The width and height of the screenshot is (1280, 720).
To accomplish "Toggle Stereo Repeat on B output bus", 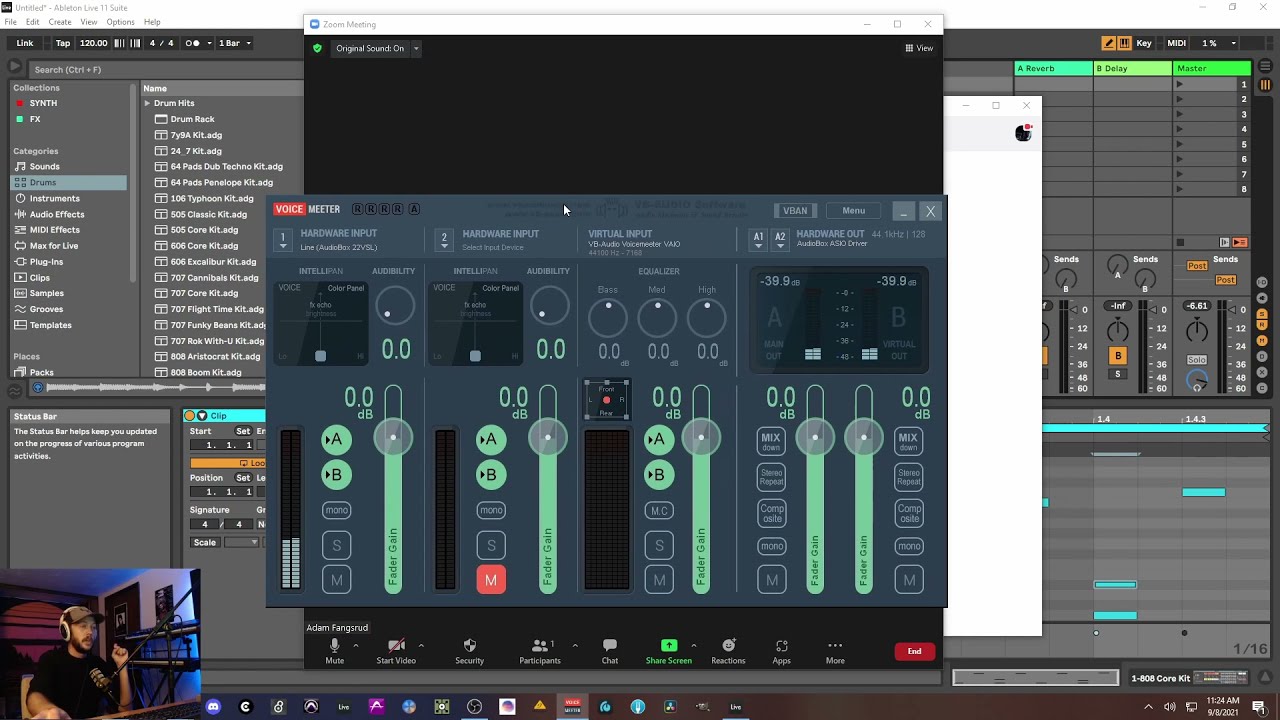I will 908,477.
